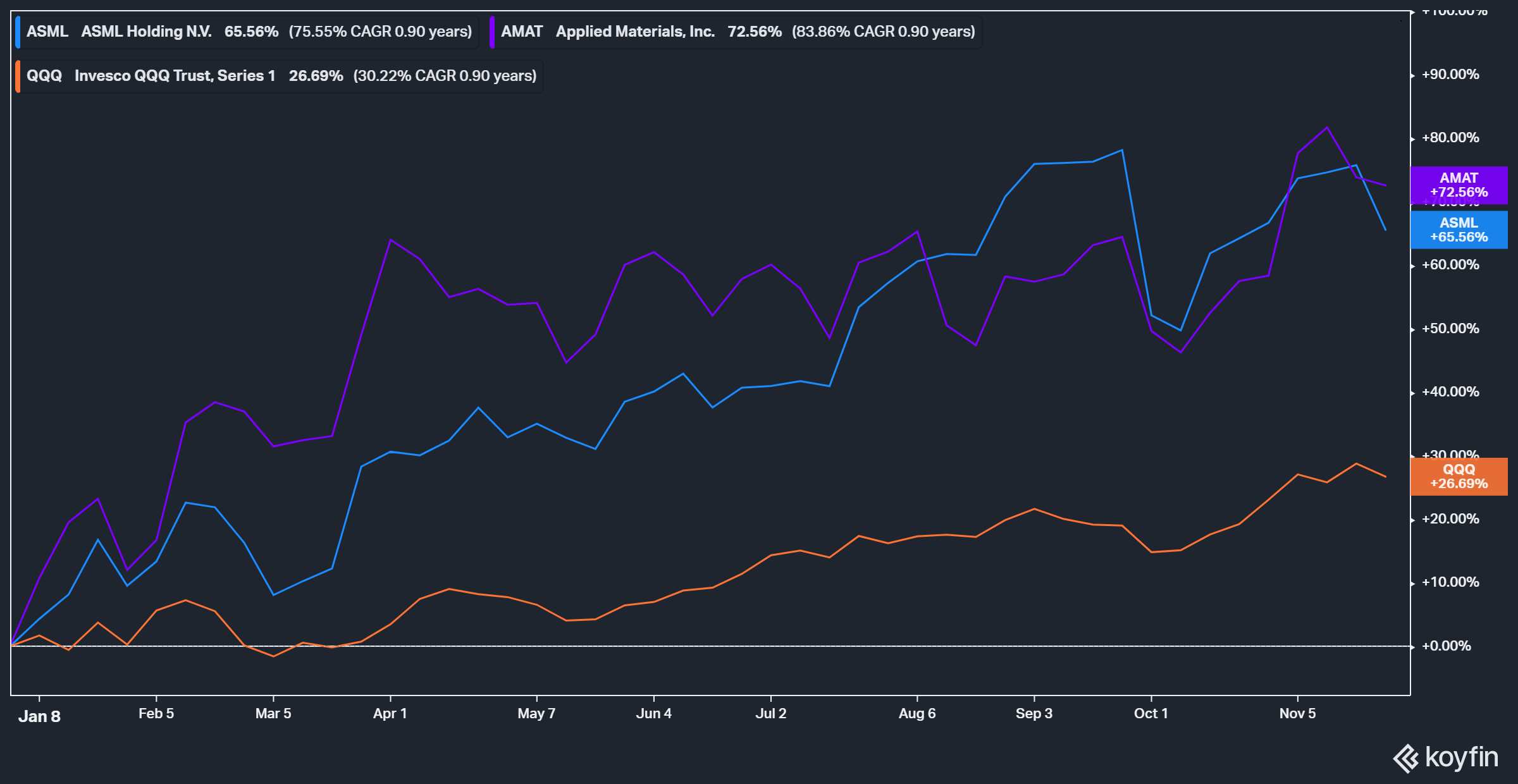1518x784 pixels.
Task: Click the +90.00% axis label
Action: click(1450, 75)
